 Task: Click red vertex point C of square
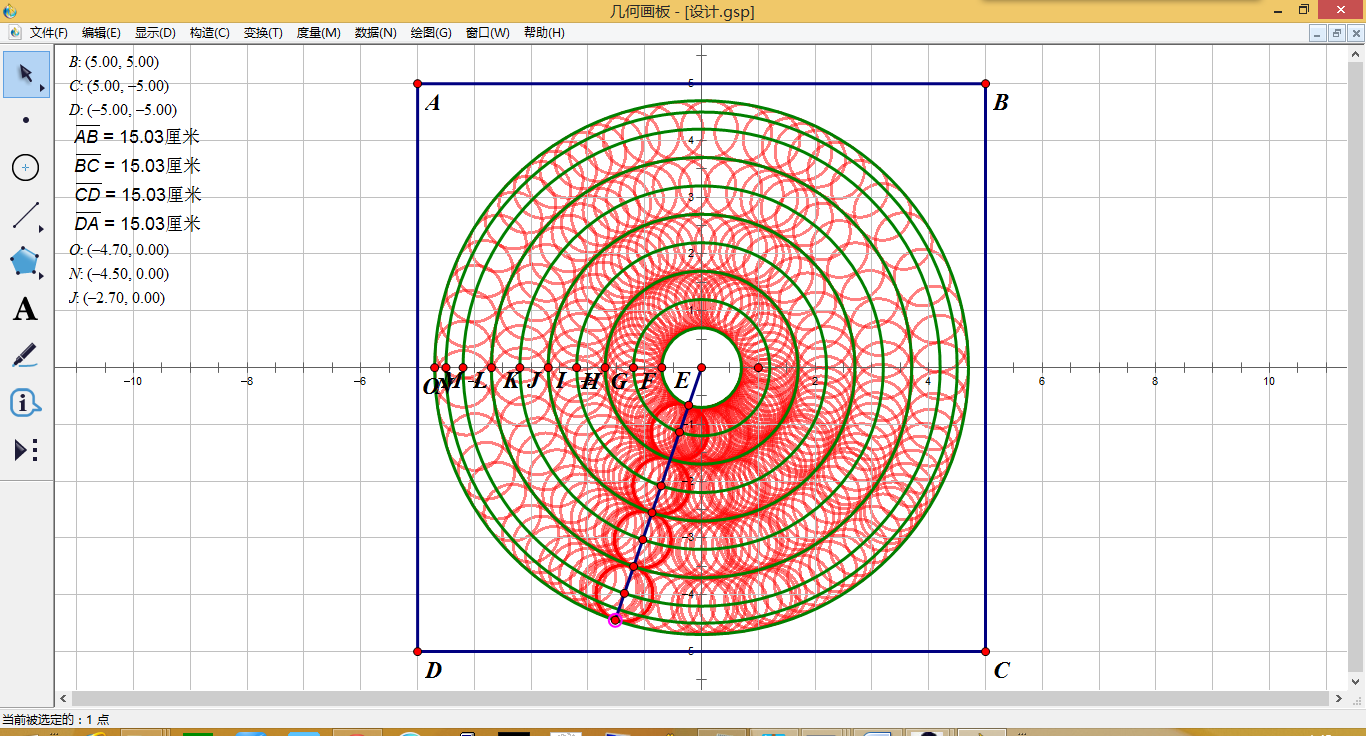[985, 651]
